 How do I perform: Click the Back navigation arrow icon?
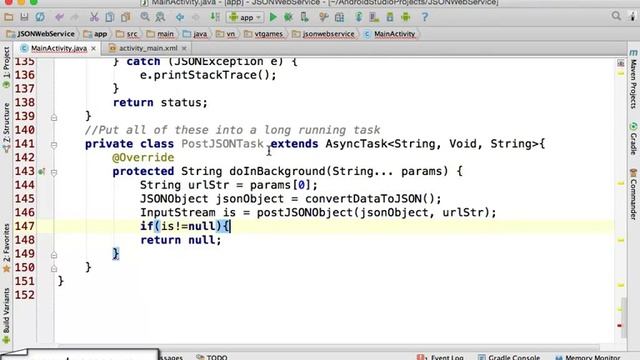180,17
